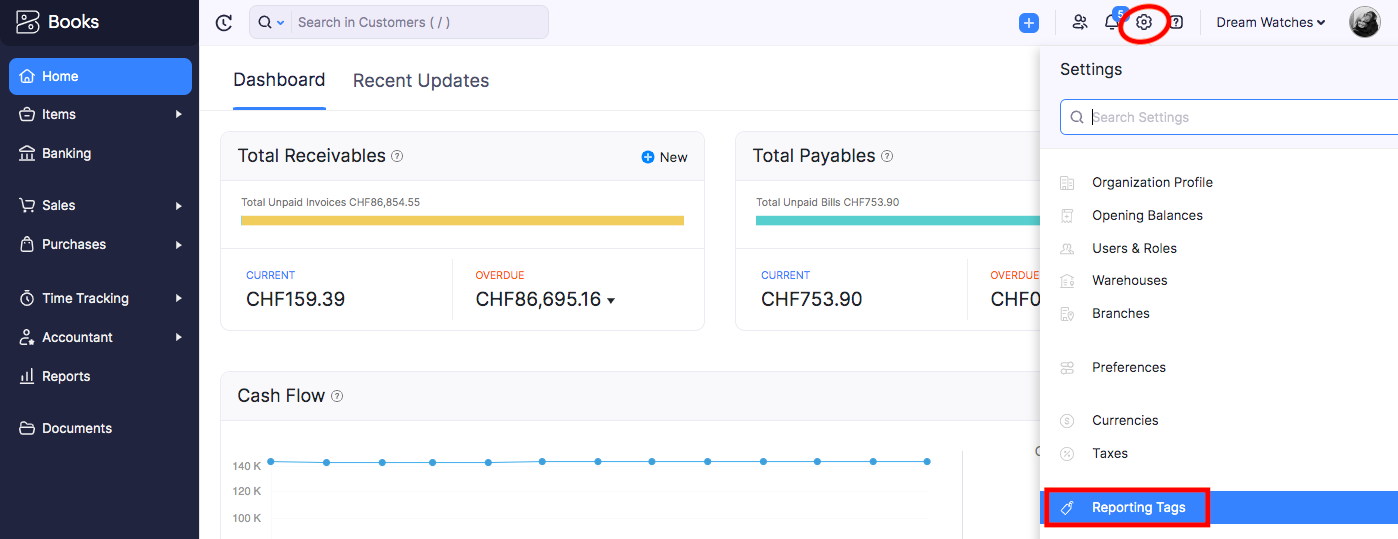Click the Search Settings input field
Viewport: 1398px width, 539px height.
[1229, 117]
